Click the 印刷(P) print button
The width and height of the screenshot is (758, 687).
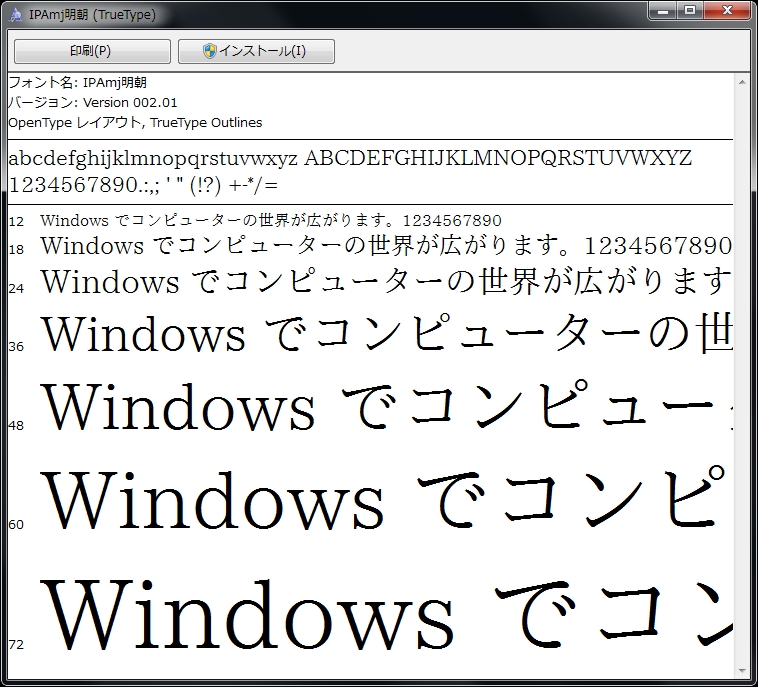point(92,51)
